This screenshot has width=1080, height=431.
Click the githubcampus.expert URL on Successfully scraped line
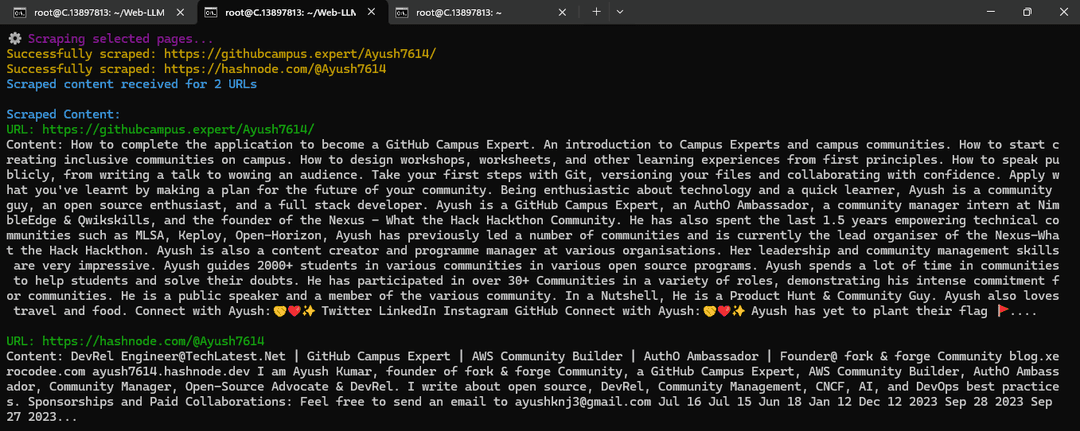[300, 54]
